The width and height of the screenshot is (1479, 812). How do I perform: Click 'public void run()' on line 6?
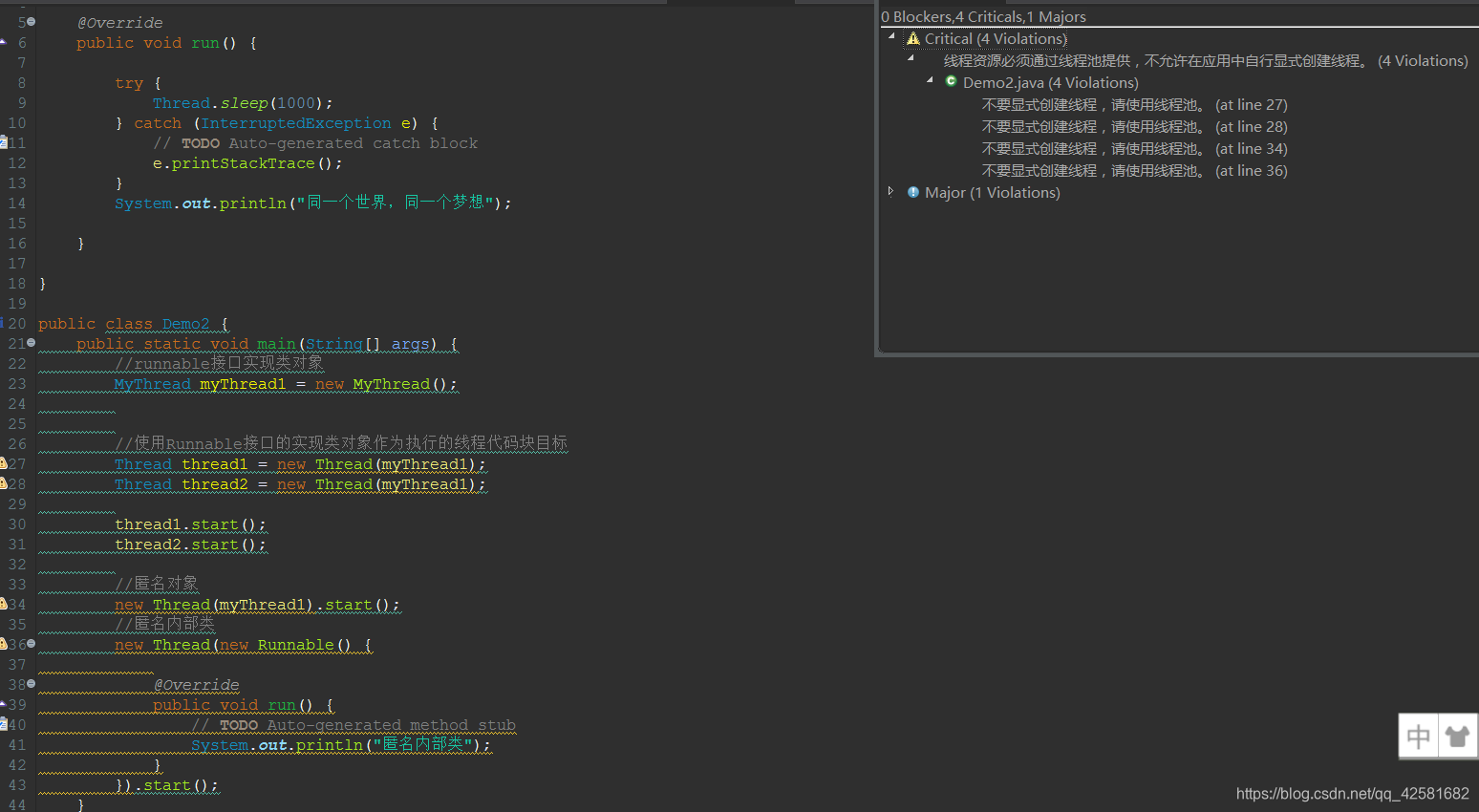157,43
